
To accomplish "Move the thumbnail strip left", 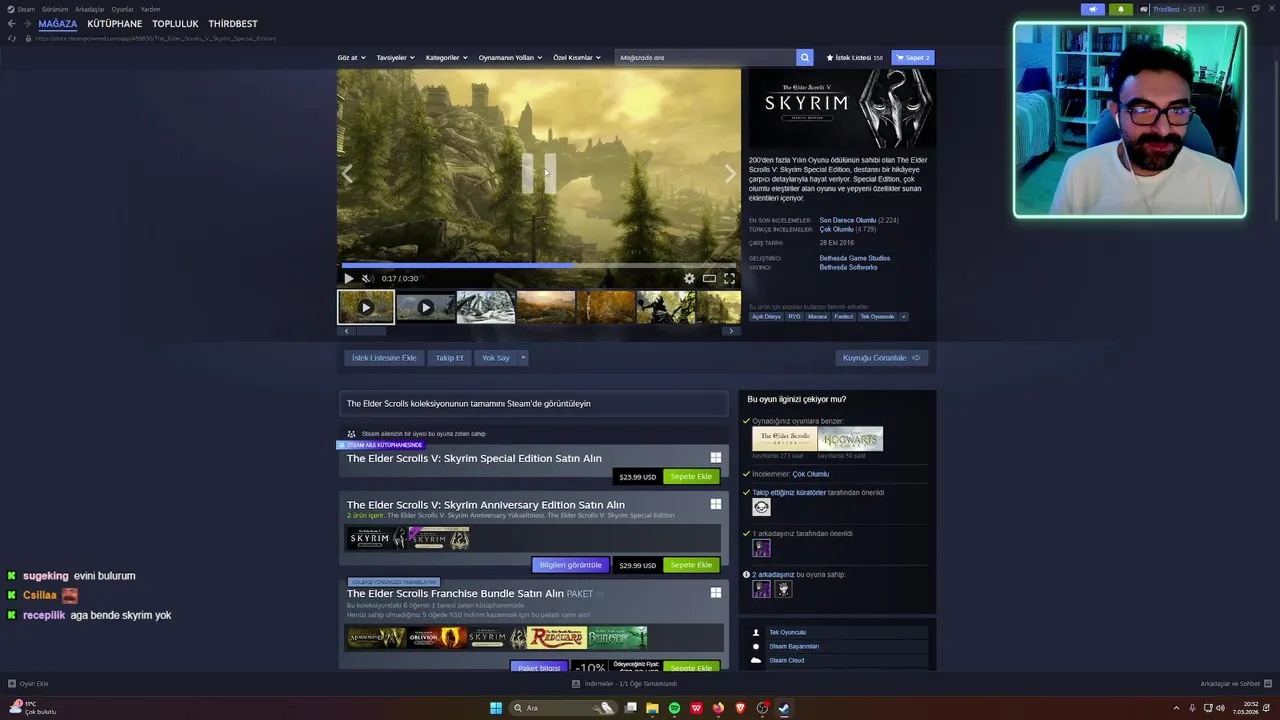I will (x=346, y=331).
